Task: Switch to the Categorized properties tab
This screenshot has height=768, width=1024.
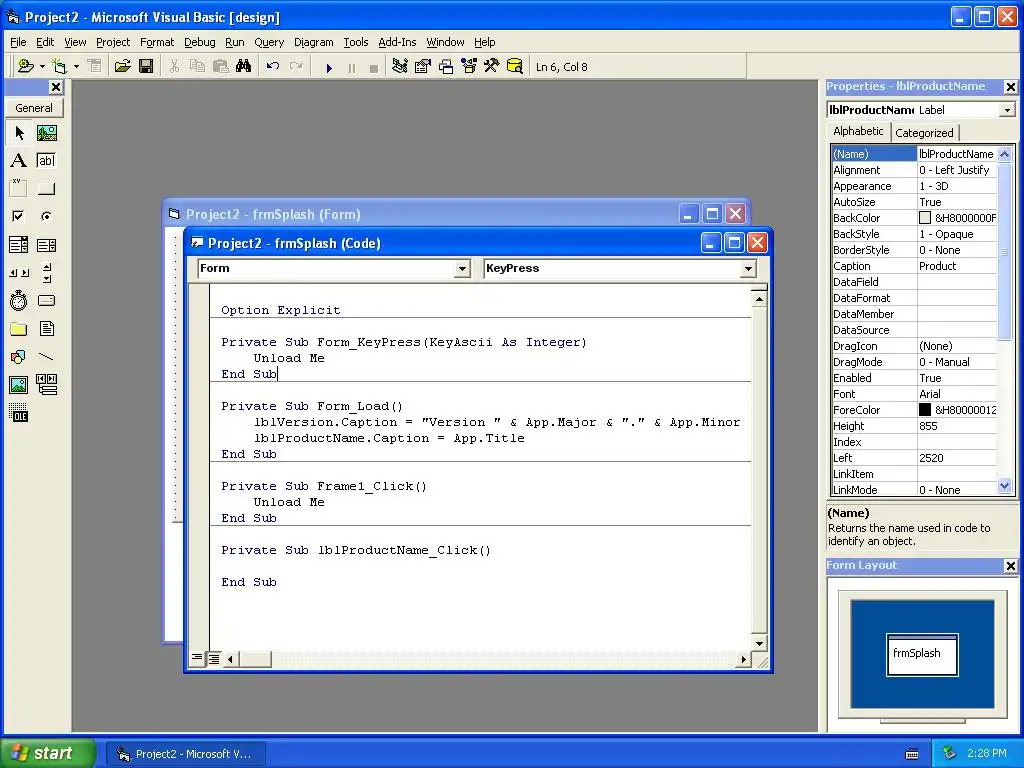Action: 924,133
